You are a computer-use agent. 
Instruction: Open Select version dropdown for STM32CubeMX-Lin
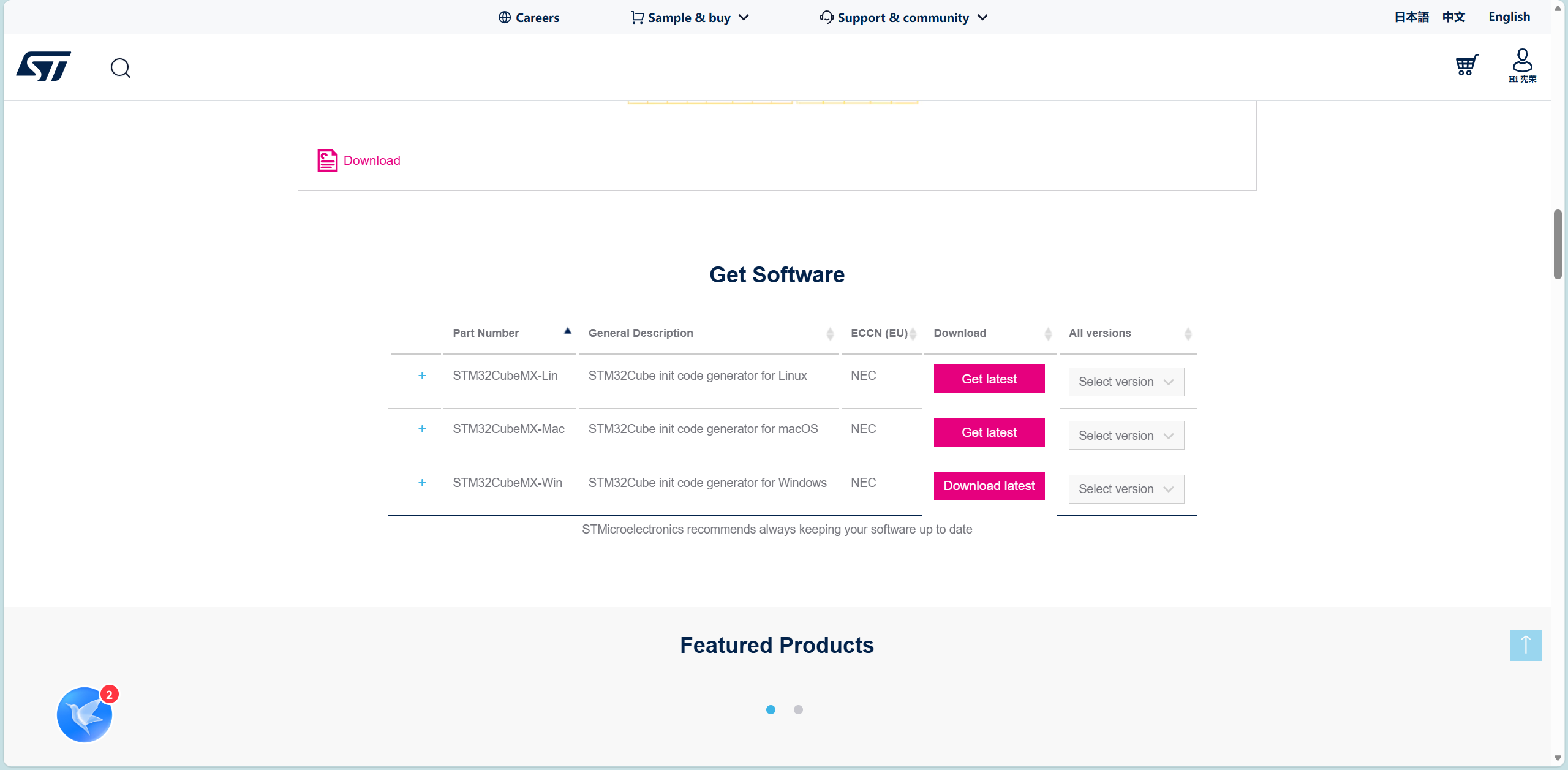point(1126,382)
